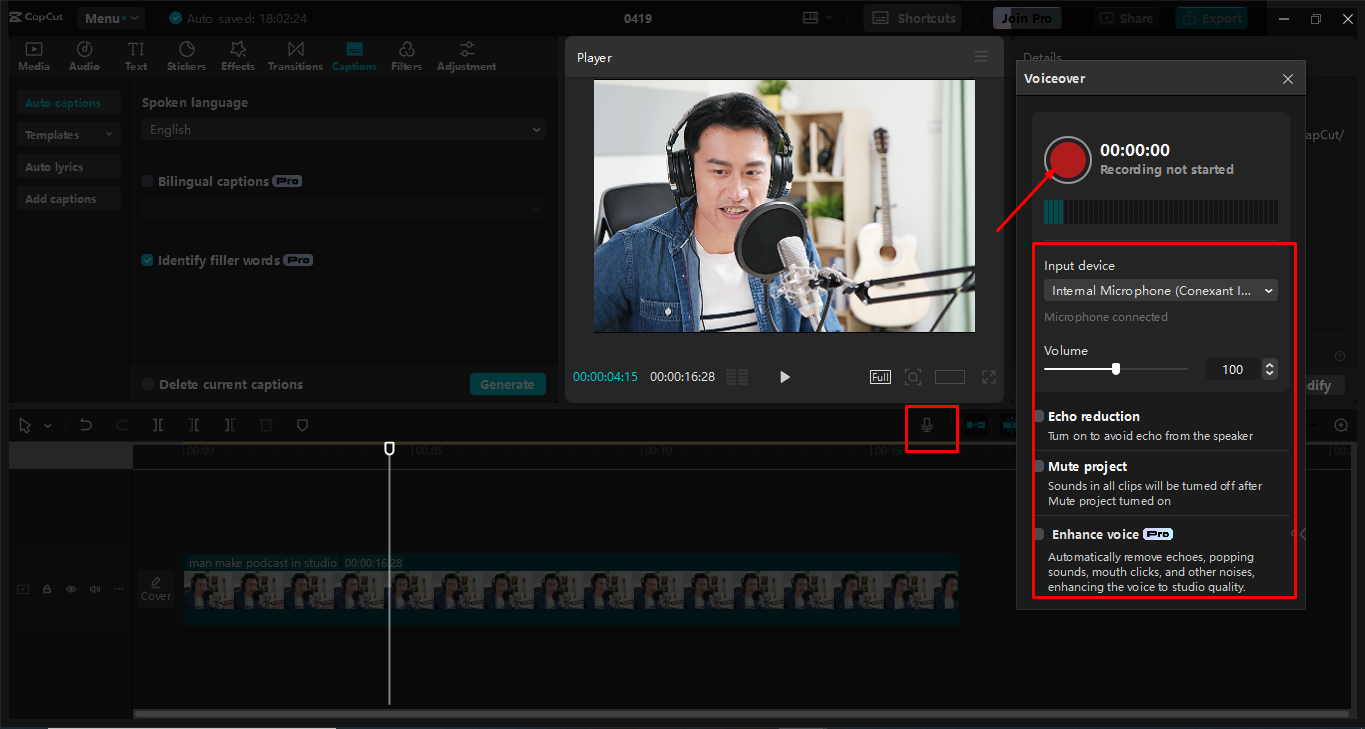
Task: Toggle the Enhance voice checkbox
Action: (x=1039, y=534)
